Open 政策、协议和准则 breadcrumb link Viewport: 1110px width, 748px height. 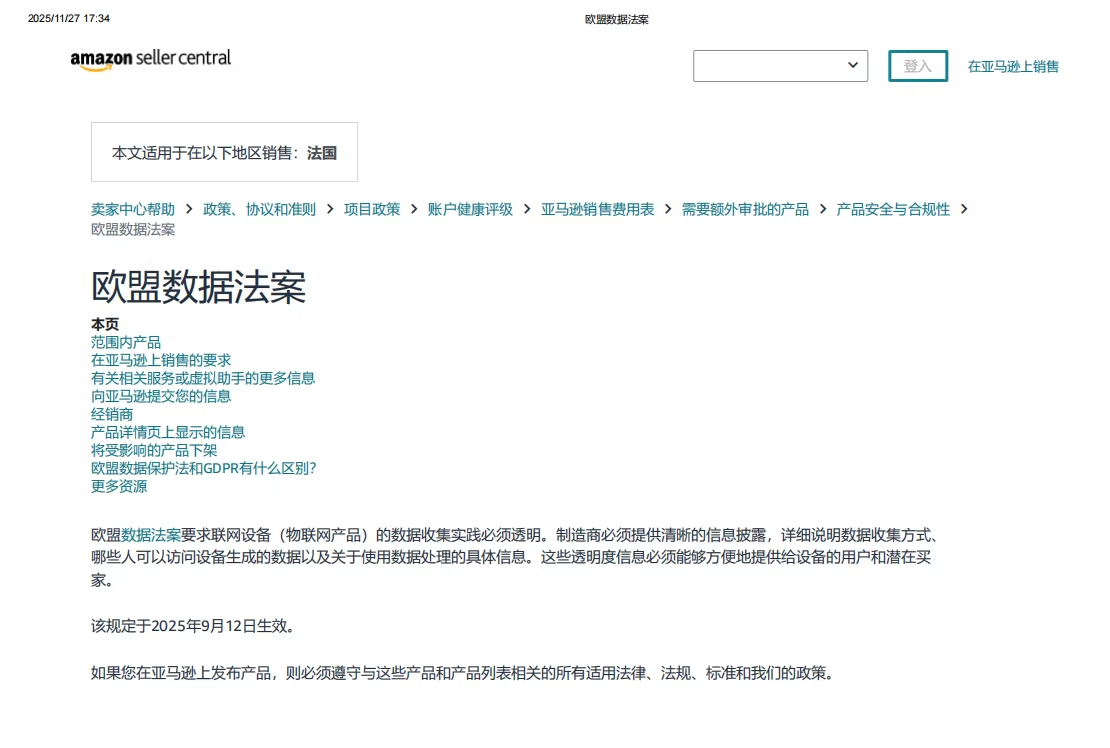(x=259, y=209)
